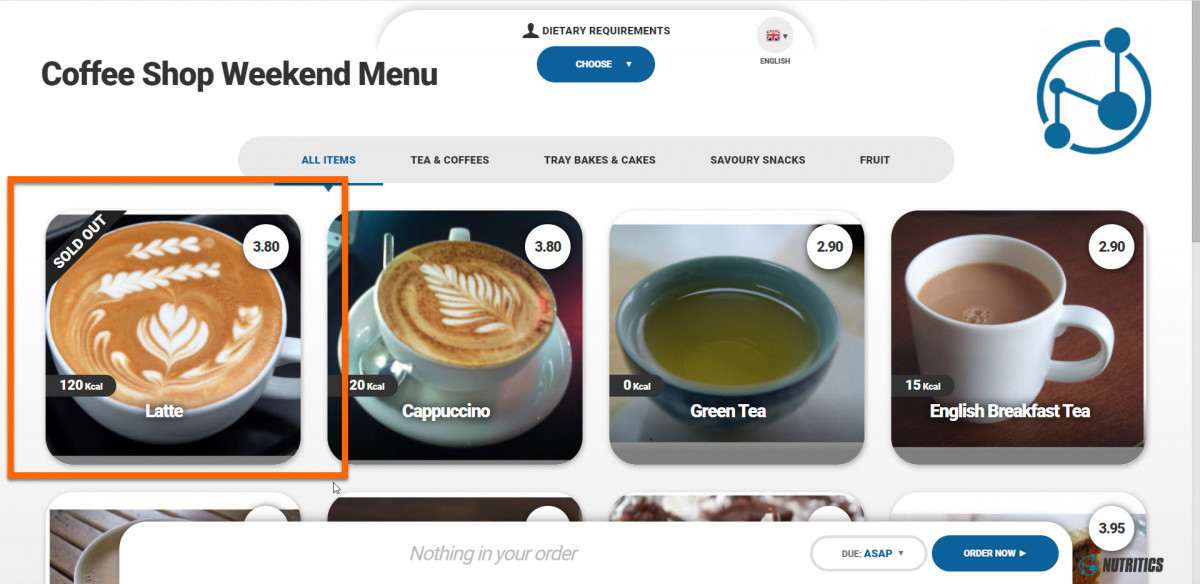Click the UK flag language icon
The height and width of the screenshot is (584, 1200).
coord(772,36)
